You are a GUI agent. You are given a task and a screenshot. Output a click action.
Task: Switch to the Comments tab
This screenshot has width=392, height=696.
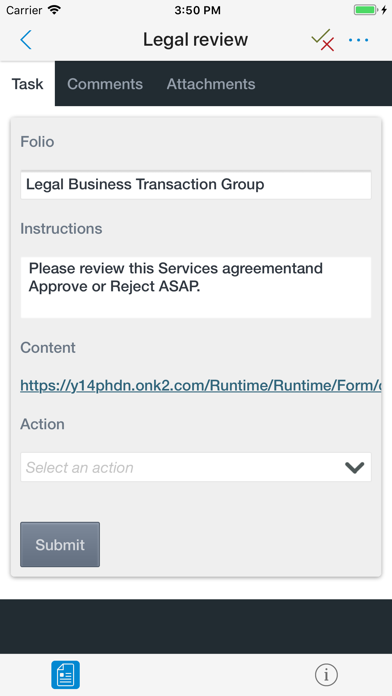click(x=105, y=84)
